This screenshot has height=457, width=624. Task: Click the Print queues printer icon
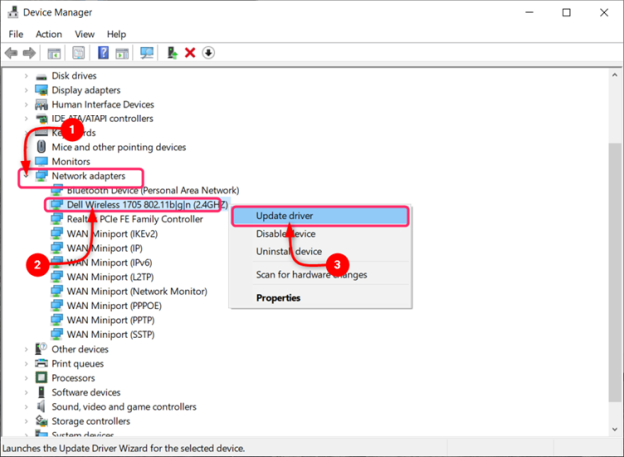[x=41, y=363]
